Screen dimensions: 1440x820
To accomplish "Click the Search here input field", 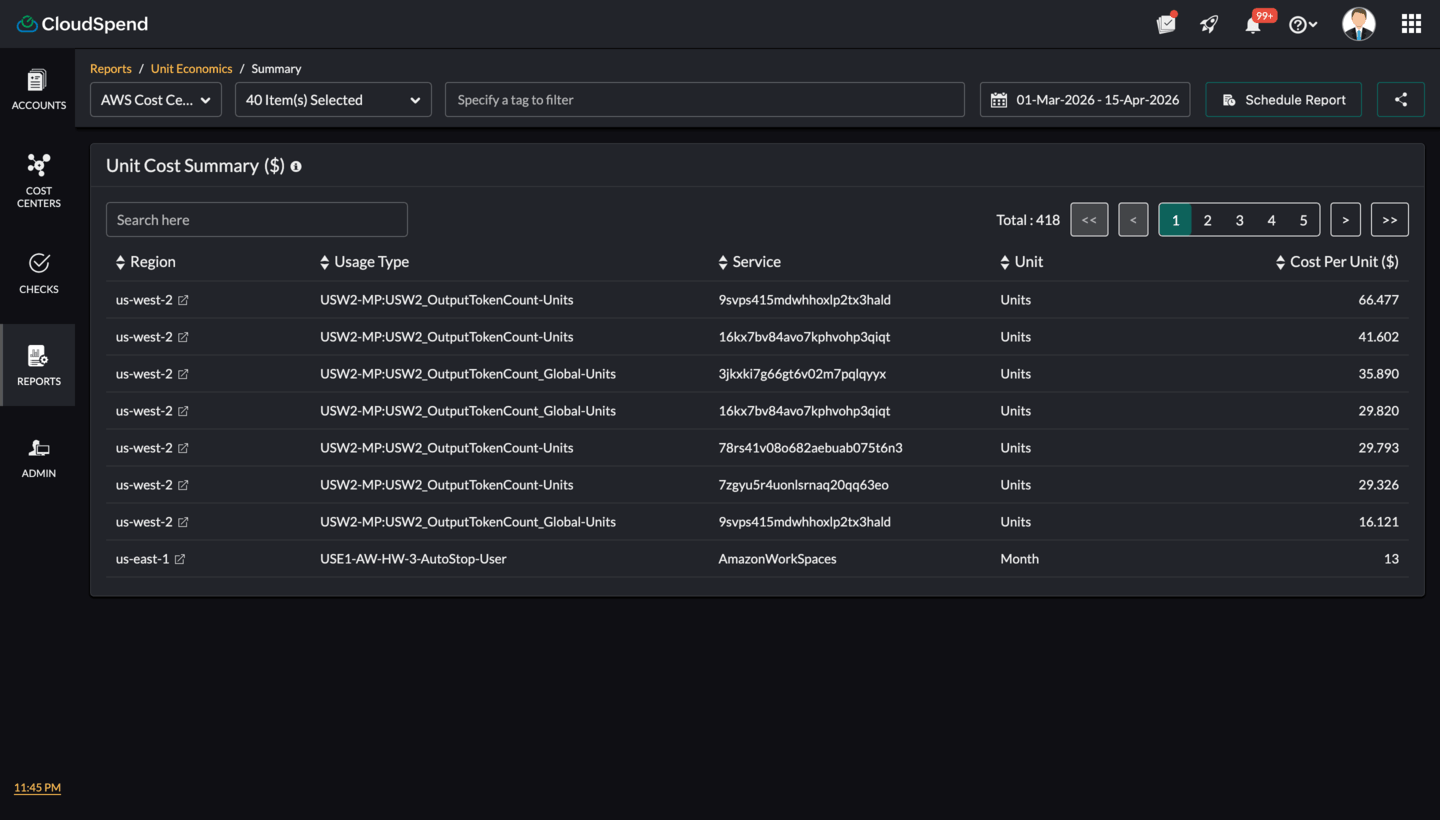I will 257,220.
